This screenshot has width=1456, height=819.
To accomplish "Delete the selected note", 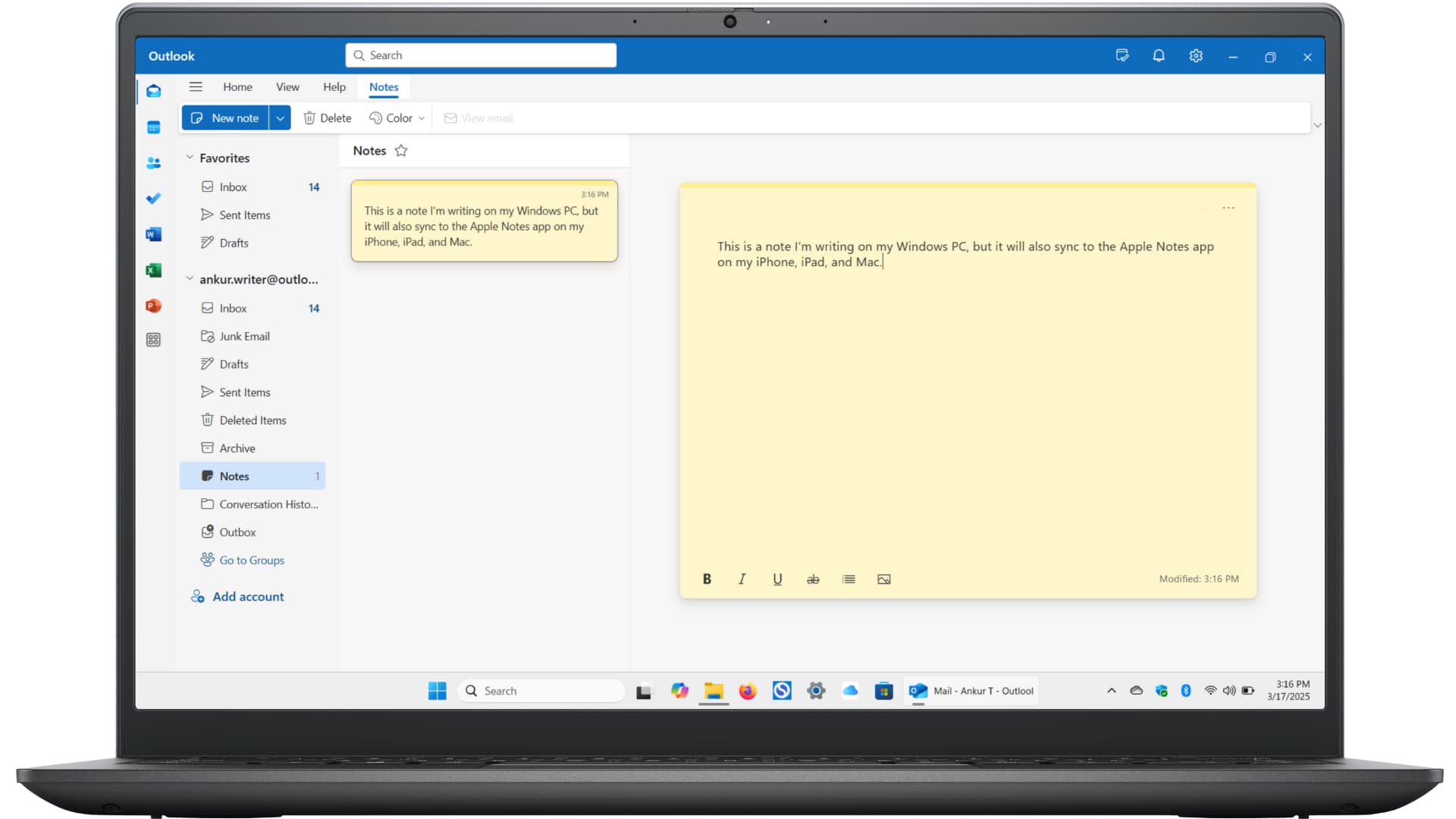I will 328,118.
